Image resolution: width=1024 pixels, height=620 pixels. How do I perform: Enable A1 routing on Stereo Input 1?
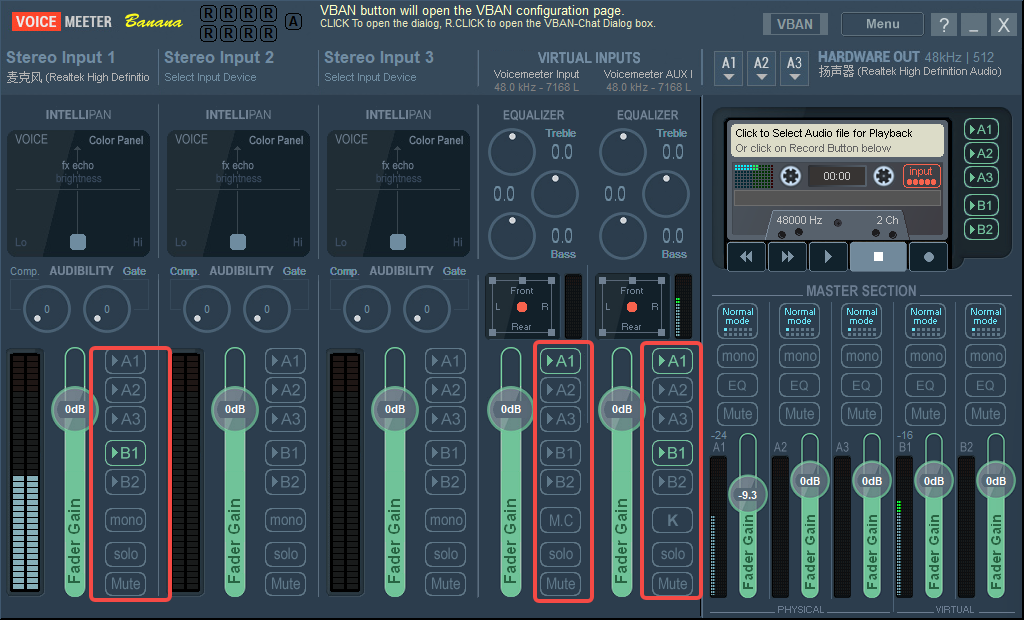(125, 361)
